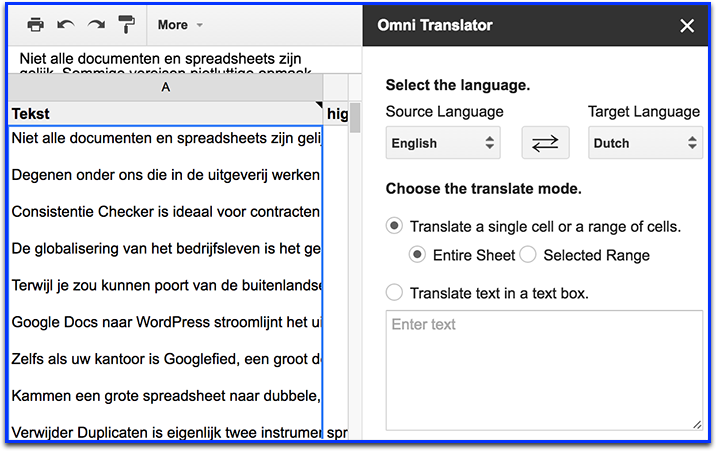Click the Redo arrow icon

tap(96, 25)
